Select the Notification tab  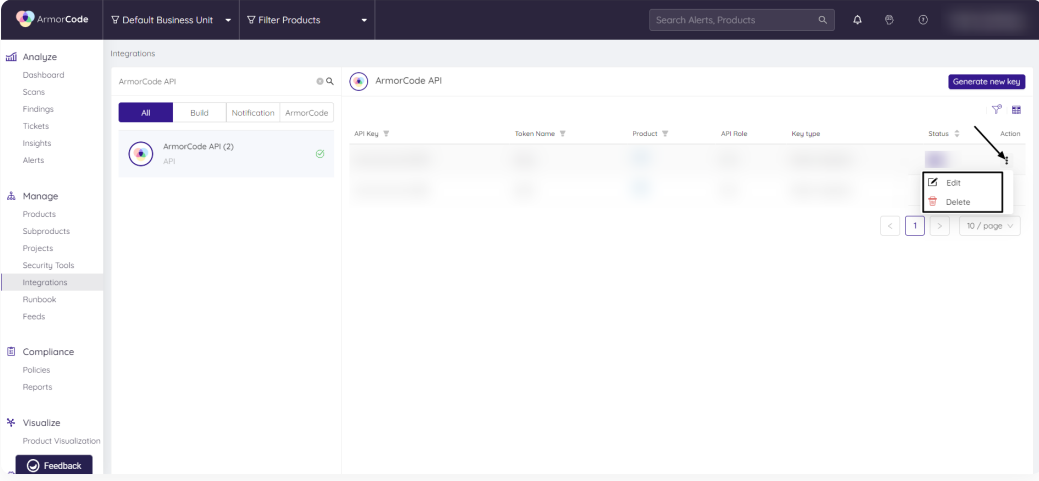point(253,113)
